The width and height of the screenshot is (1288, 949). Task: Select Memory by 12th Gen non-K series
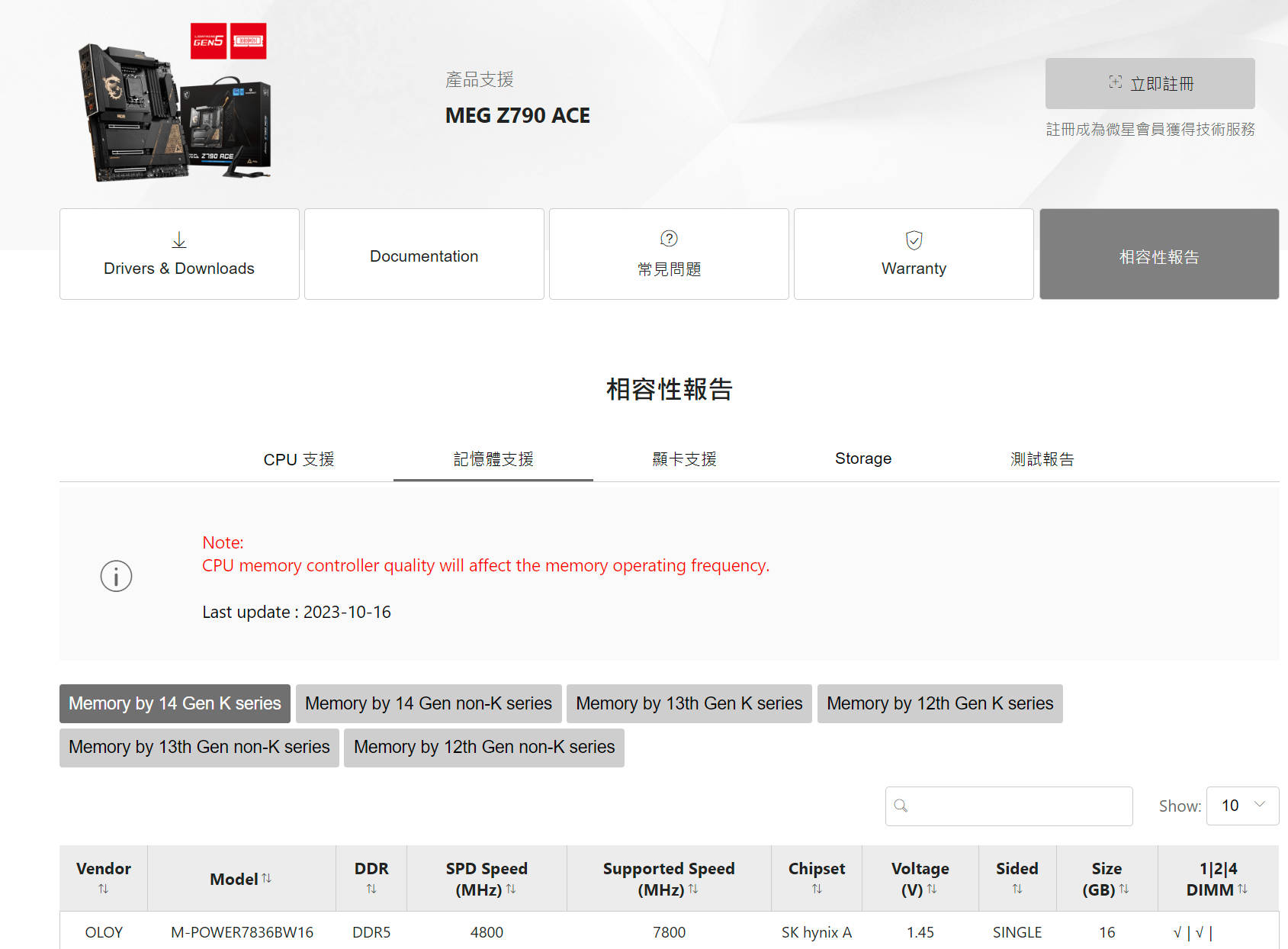484,747
